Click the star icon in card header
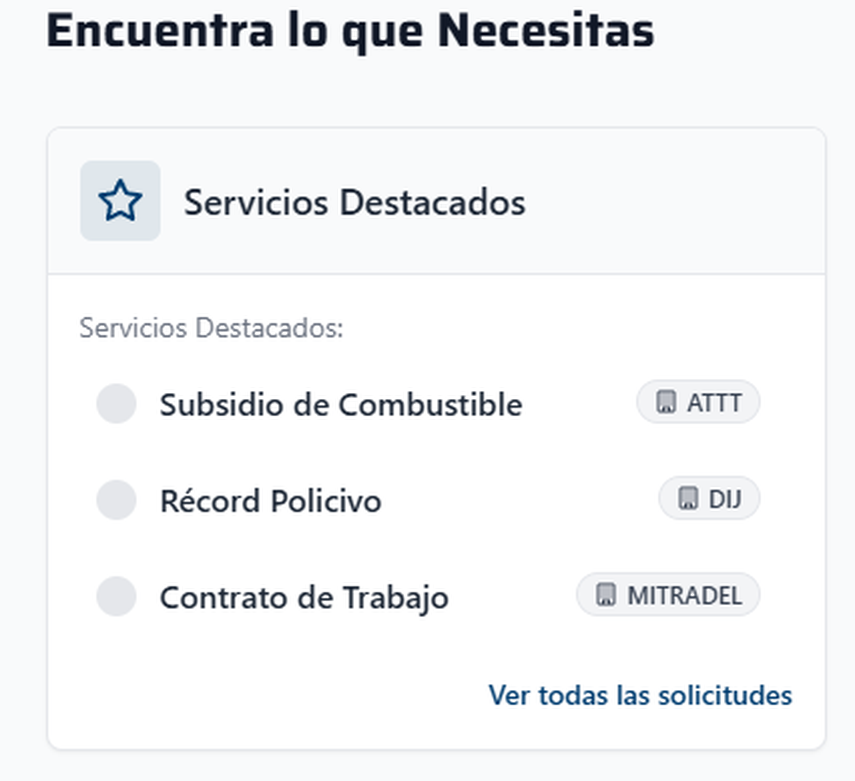Viewport: 855px width, 781px height. 120,201
